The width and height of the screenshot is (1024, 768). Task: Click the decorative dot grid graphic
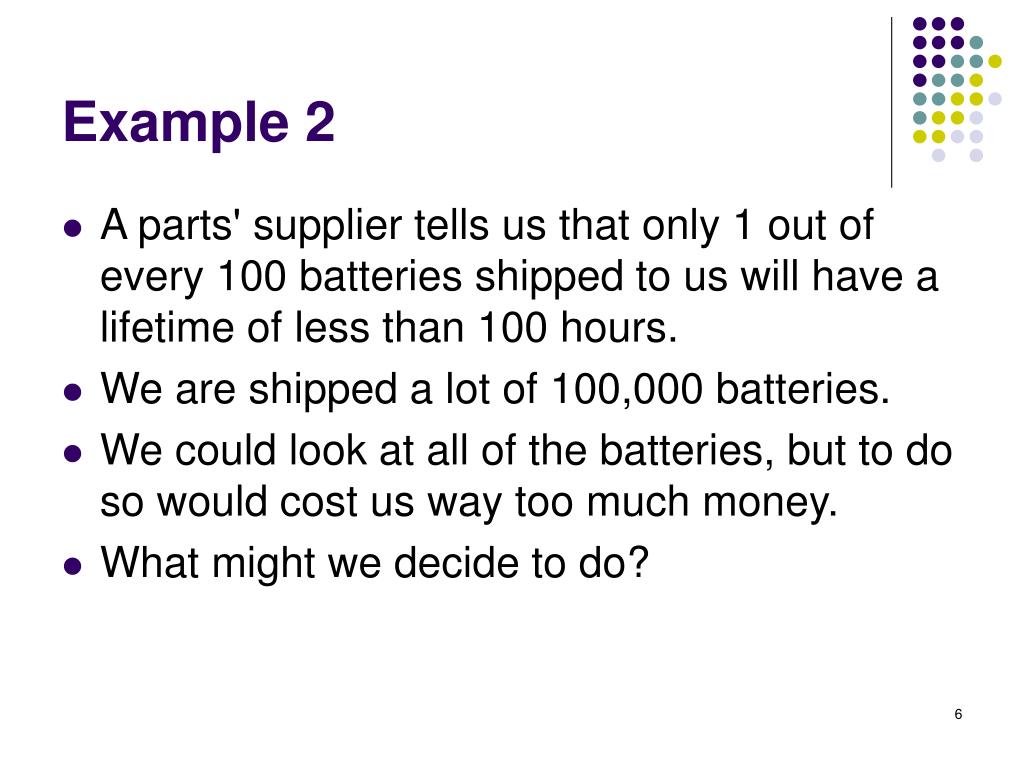957,89
